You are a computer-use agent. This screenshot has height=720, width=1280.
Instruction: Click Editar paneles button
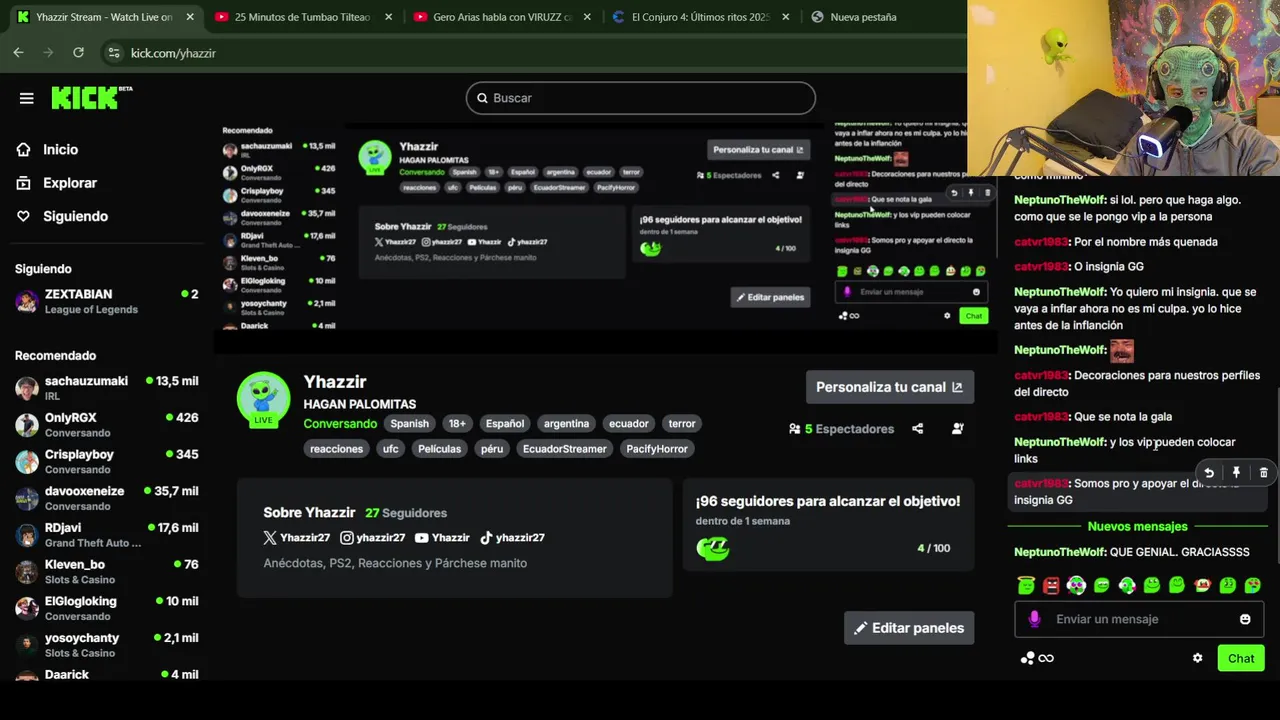909,628
